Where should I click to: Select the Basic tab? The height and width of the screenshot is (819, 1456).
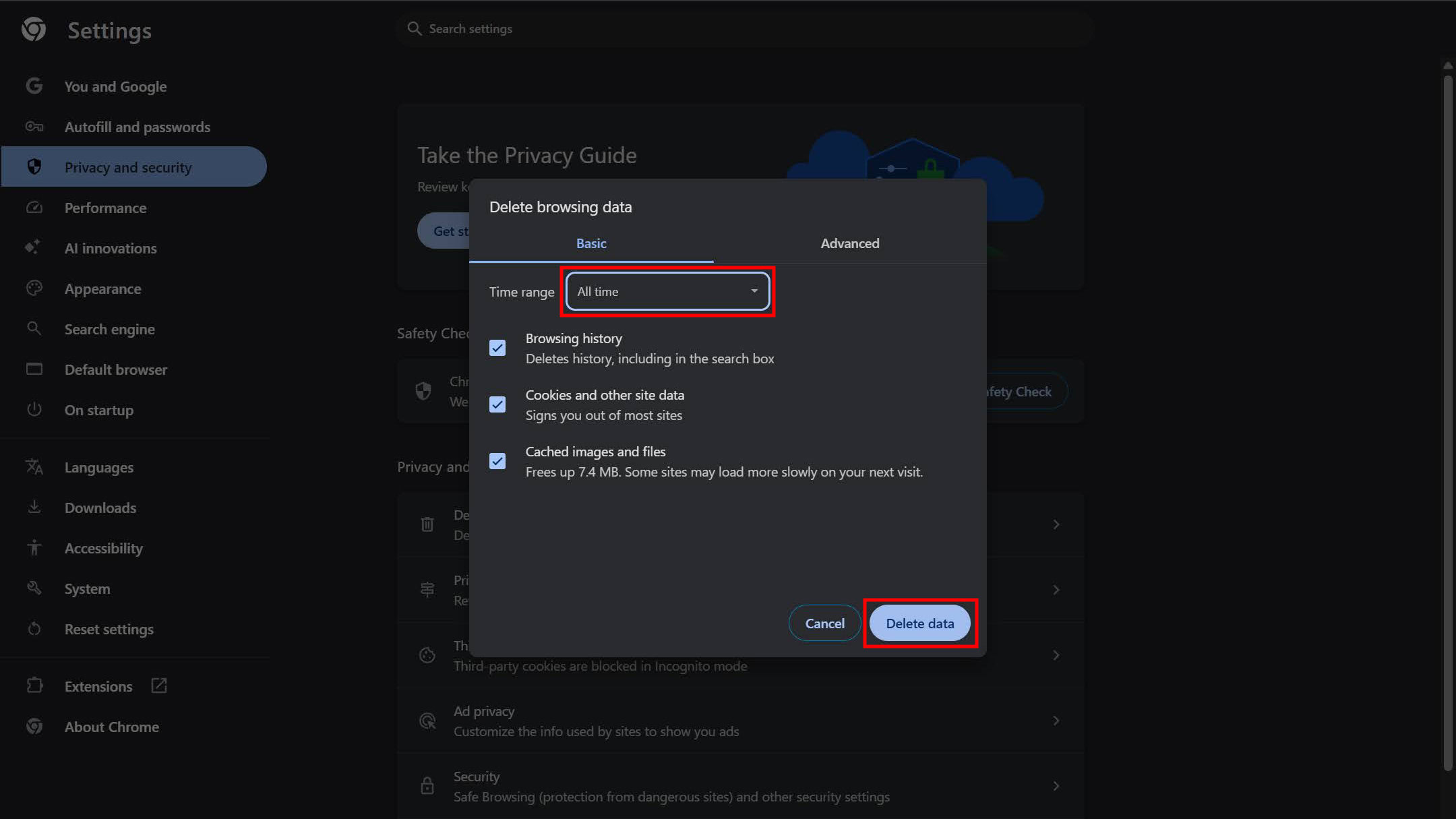591,243
